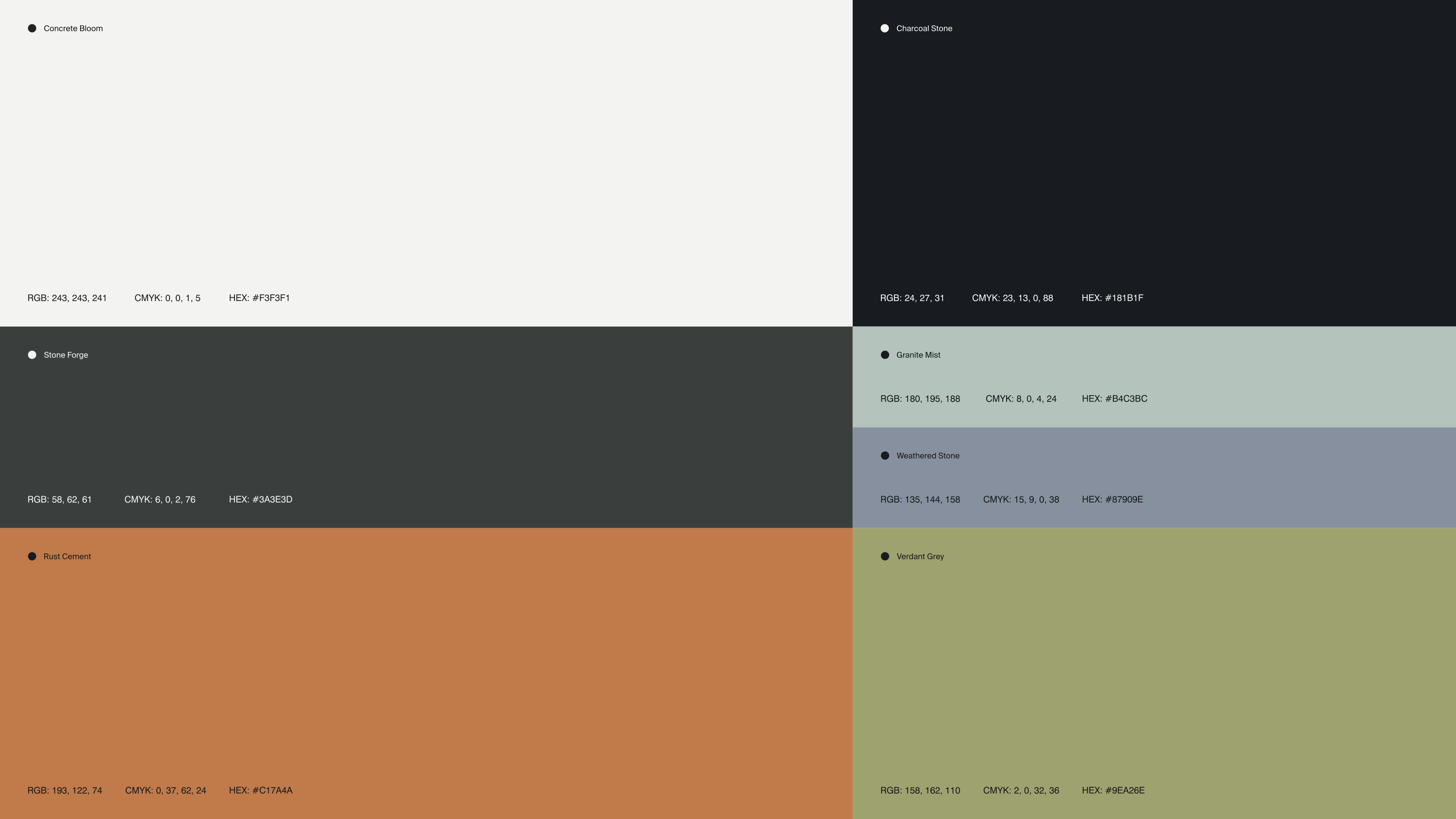1456x819 pixels.
Task: Click HEX code #87909E
Action: tap(1112, 499)
